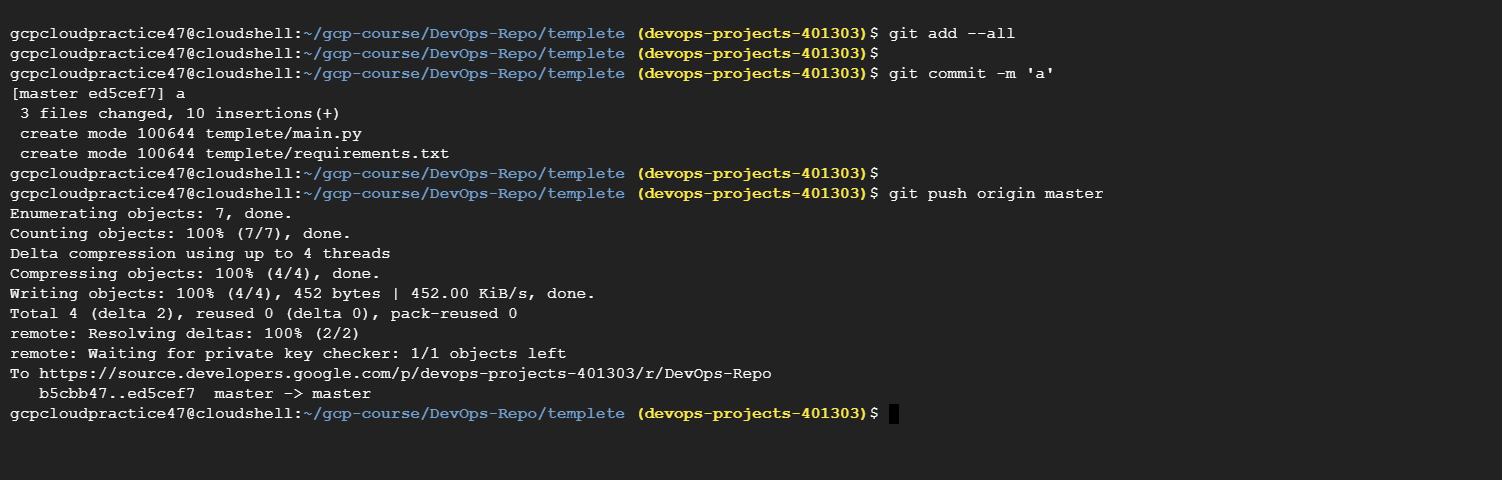Image resolution: width=1502 pixels, height=480 pixels.
Task: Click the "git commit -m 'a'" command
Action: click(x=971, y=74)
